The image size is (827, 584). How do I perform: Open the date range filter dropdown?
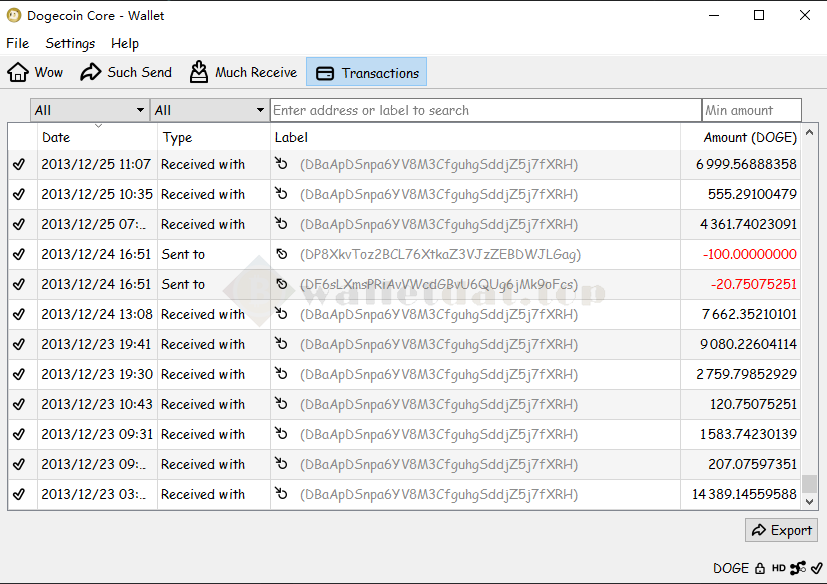(x=89, y=110)
